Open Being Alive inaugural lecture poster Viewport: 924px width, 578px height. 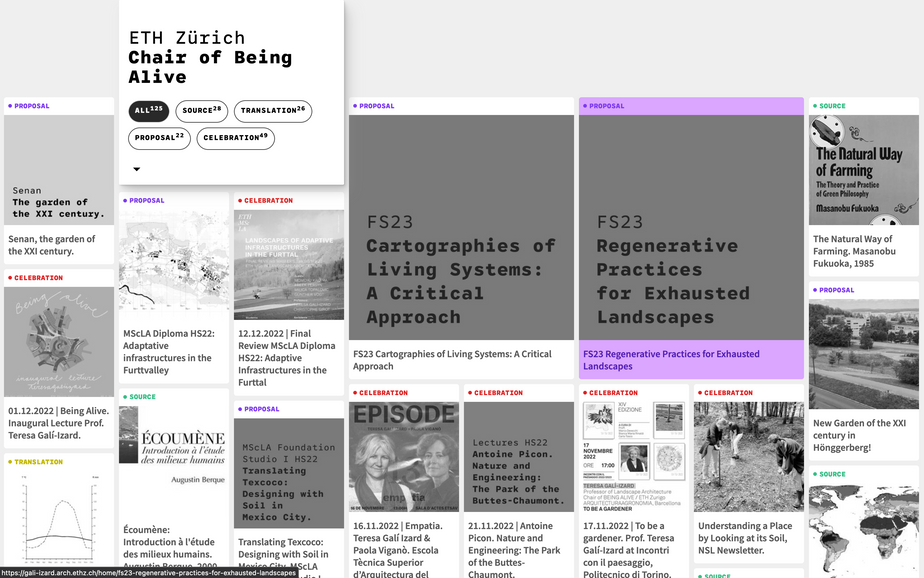pyautogui.click(x=58, y=341)
